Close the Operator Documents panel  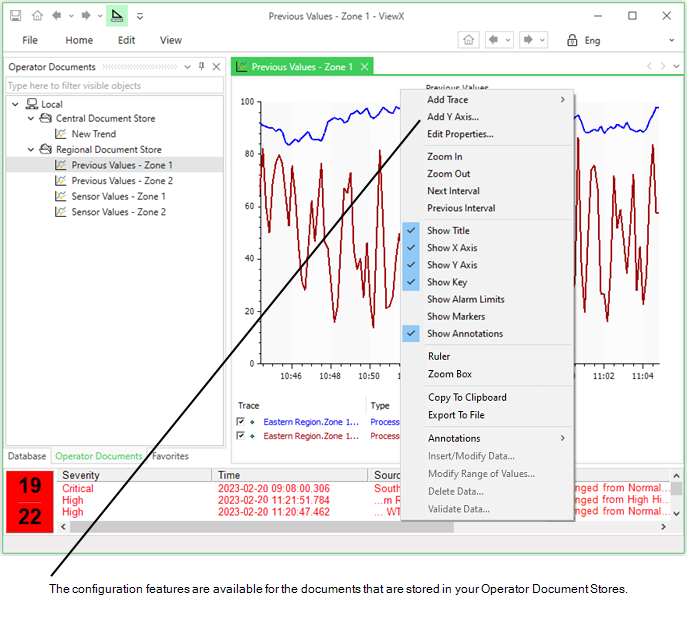pyautogui.click(x=217, y=67)
